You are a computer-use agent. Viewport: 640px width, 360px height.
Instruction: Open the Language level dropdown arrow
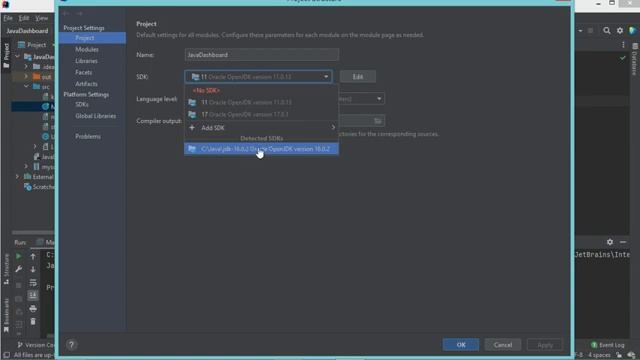click(379, 99)
